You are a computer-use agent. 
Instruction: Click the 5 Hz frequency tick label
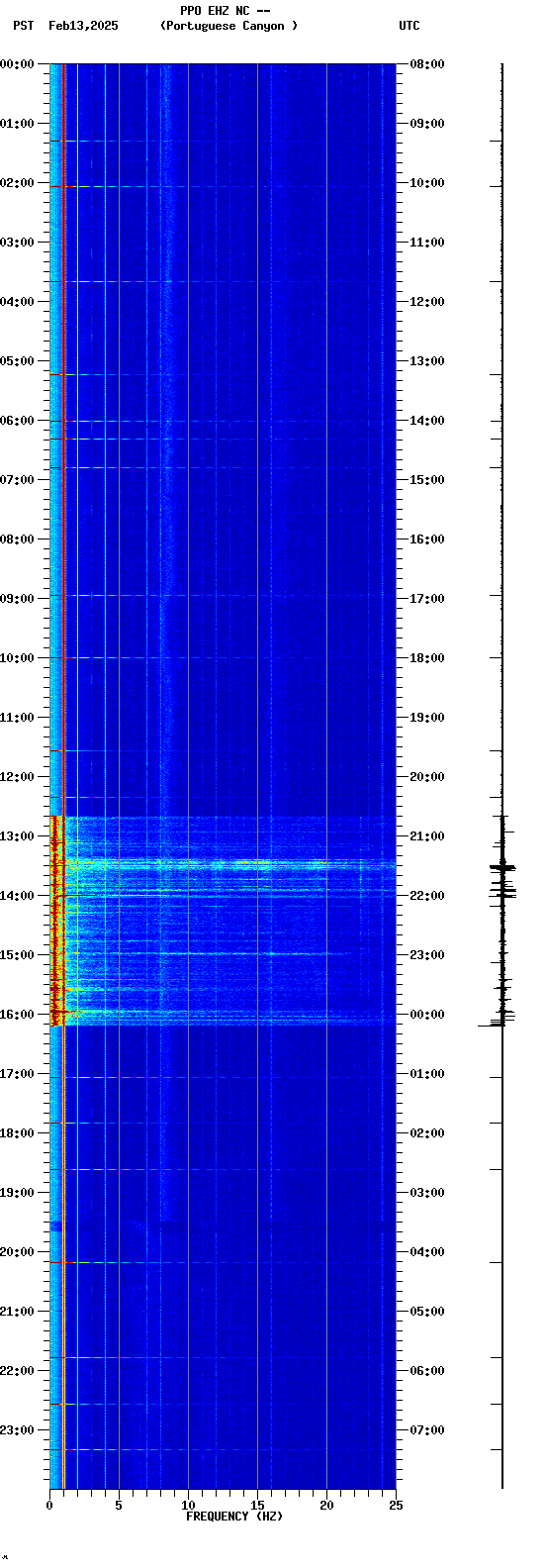tap(119, 1506)
